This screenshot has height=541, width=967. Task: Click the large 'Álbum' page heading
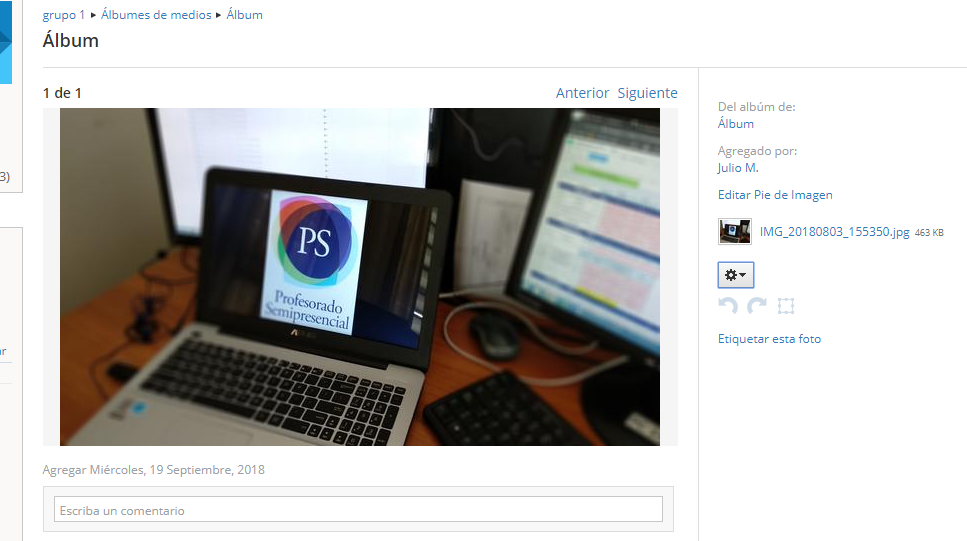coord(71,41)
